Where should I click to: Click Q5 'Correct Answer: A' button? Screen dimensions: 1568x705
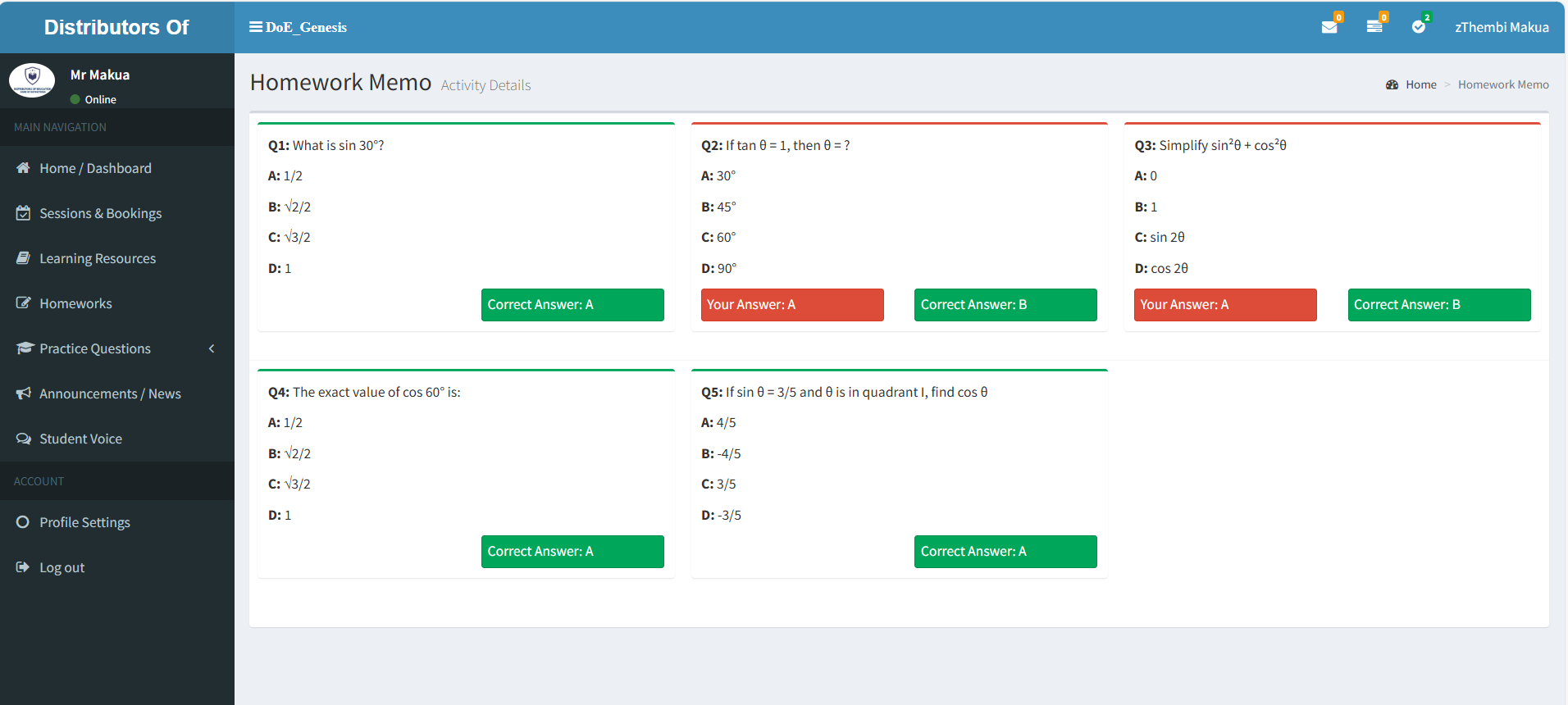(1005, 552)
